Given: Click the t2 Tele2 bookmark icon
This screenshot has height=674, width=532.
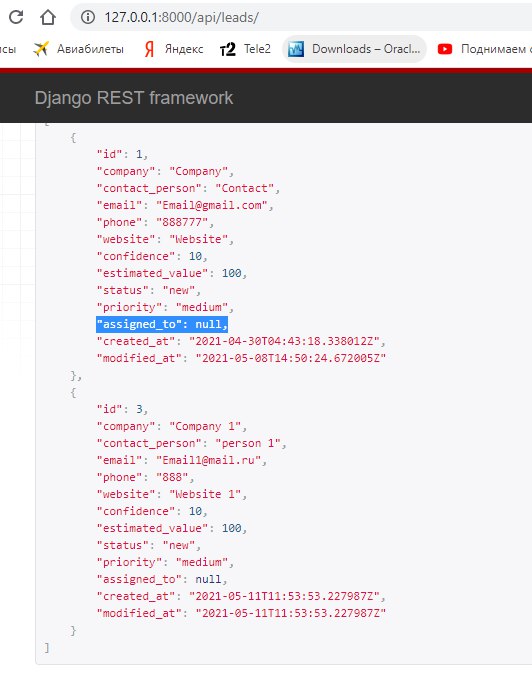Looking at the screenshot, I should 228,49.
